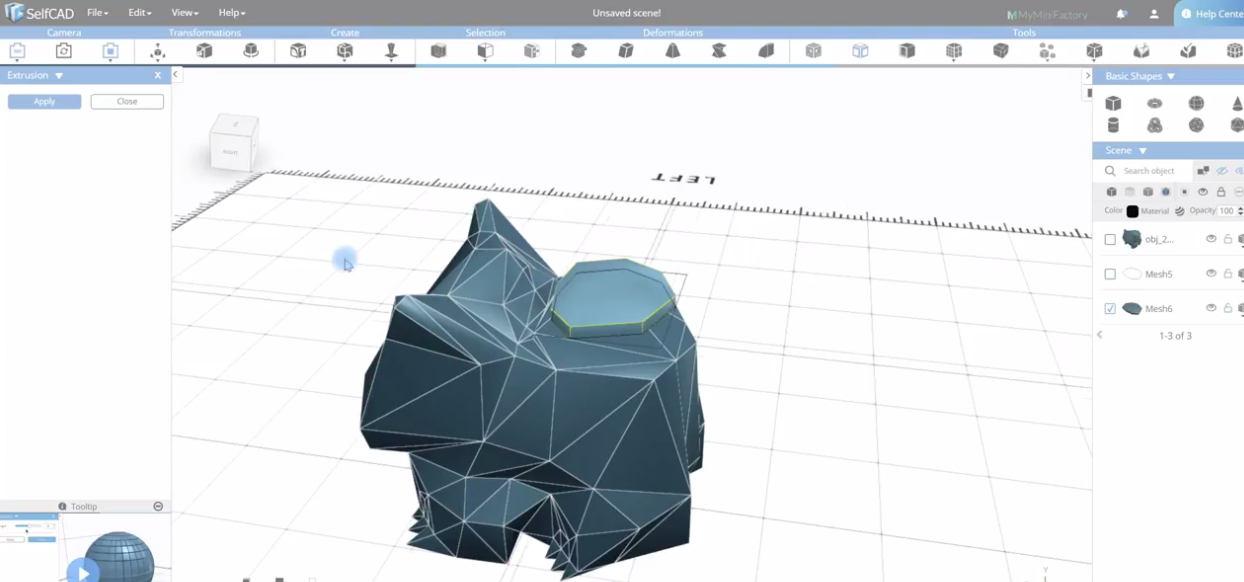Click the Scene list collapse arrow at bottom

(1100, 335)
